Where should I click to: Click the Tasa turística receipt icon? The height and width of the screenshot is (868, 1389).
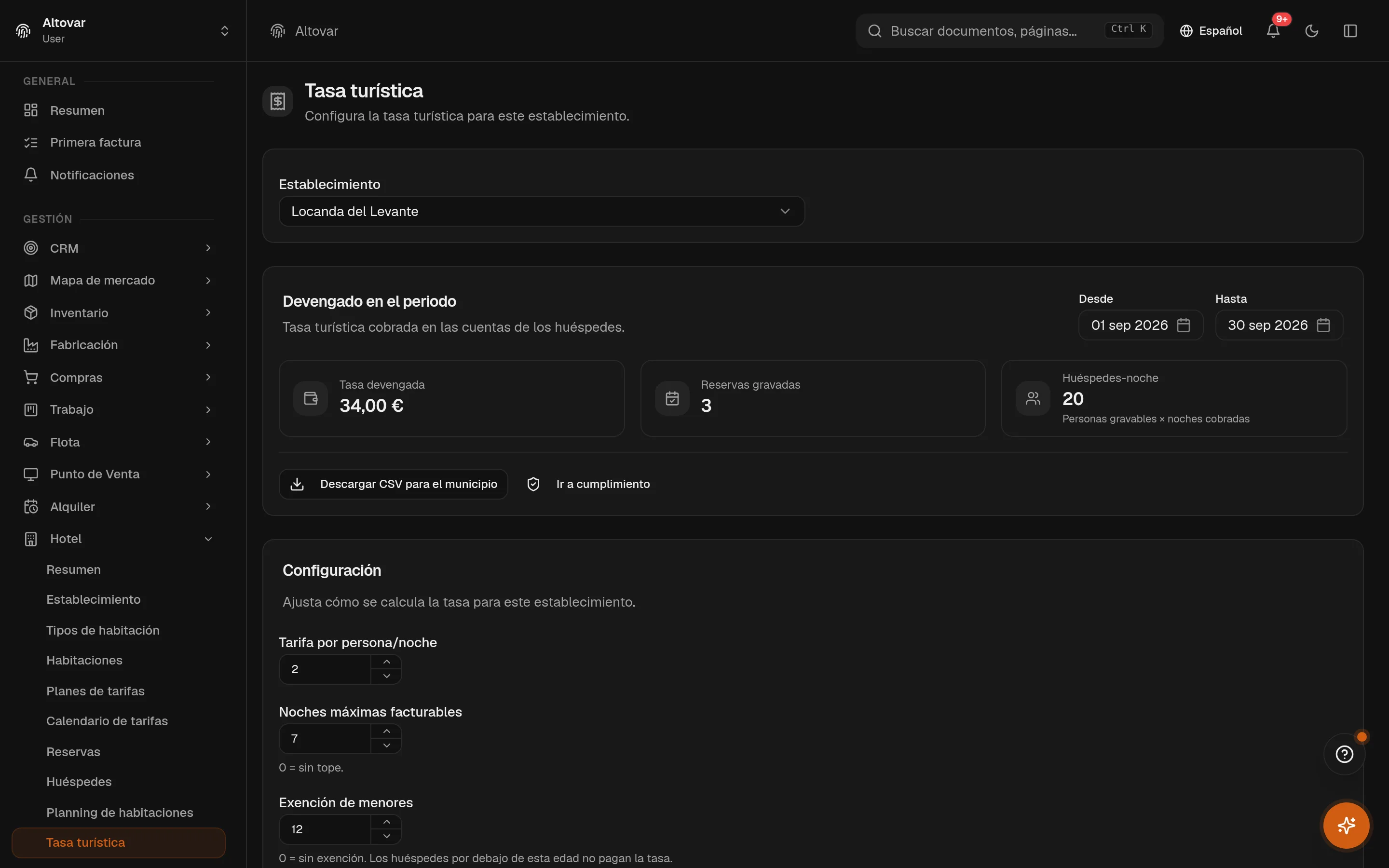[278, 102]
